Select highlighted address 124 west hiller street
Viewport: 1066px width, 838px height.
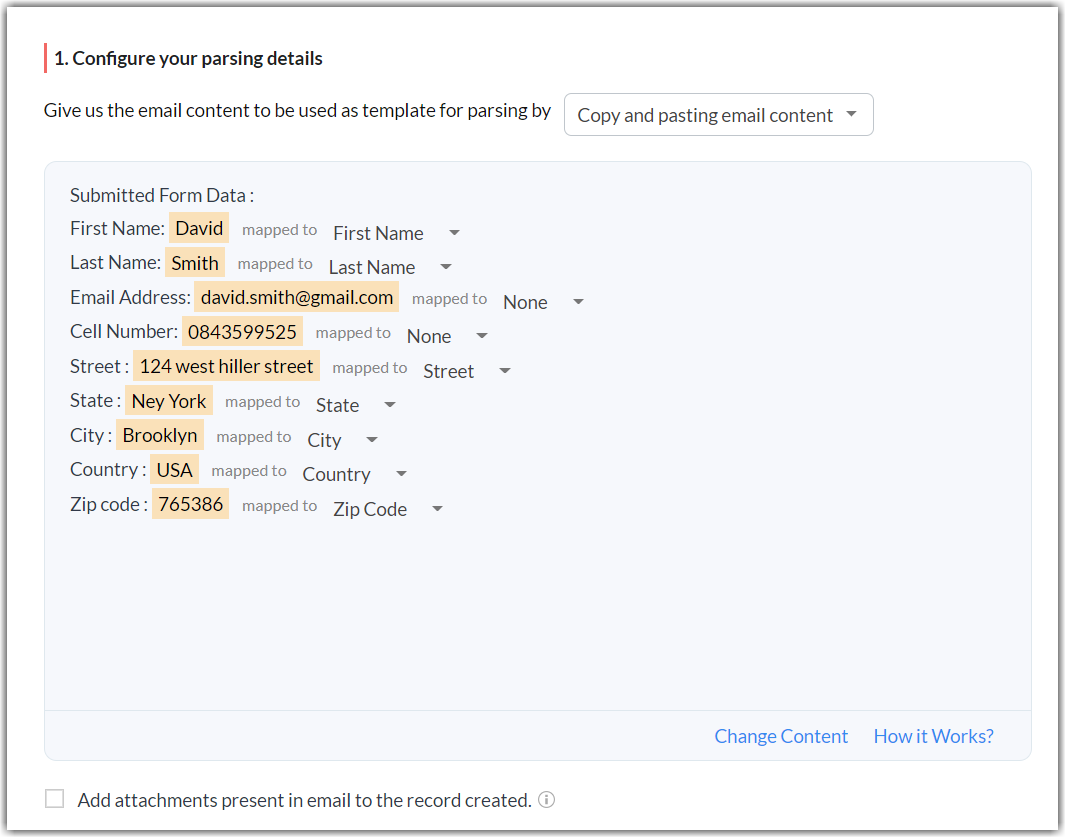tap(226, 366)
